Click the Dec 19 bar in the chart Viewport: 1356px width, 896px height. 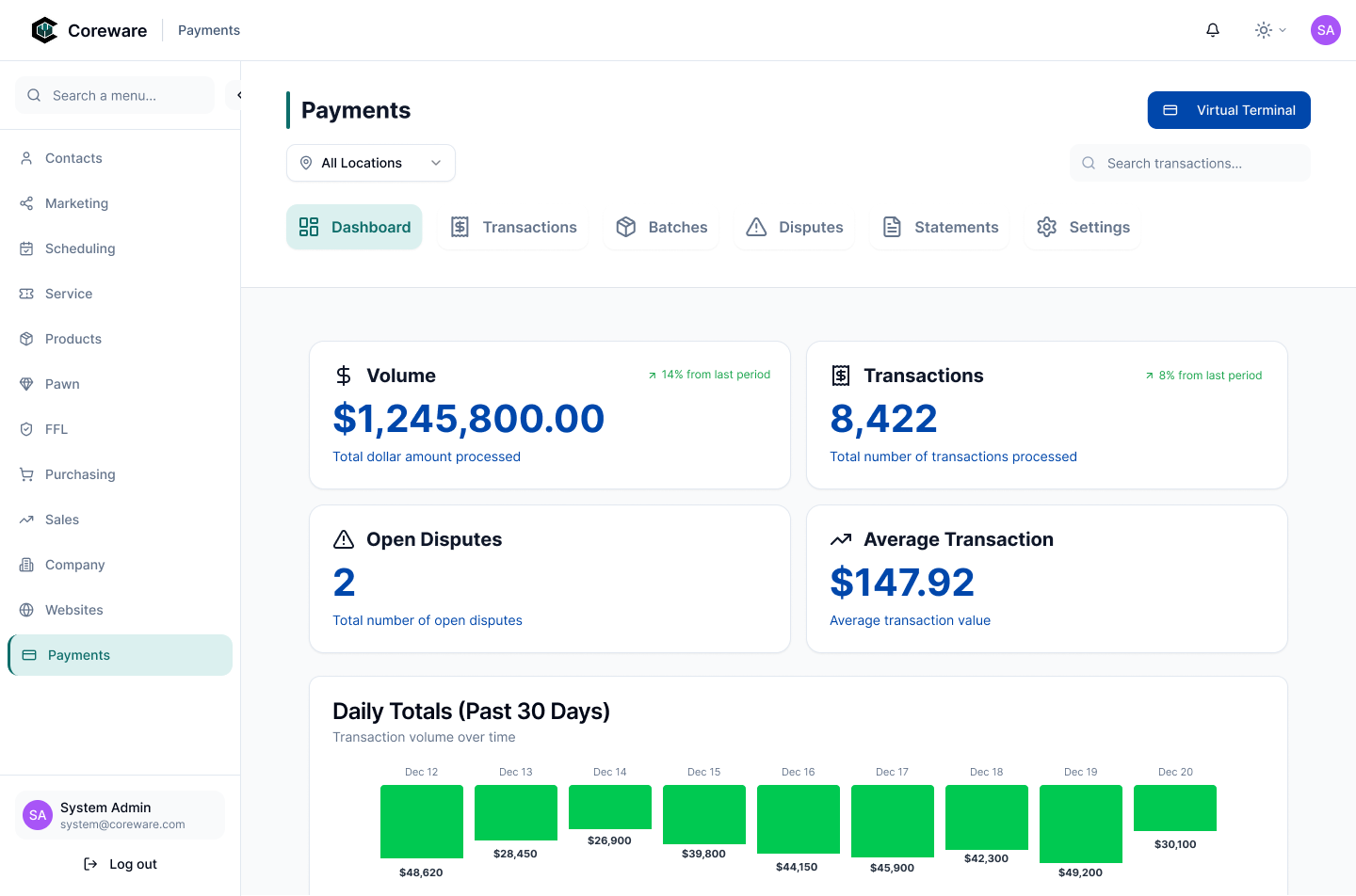pos(1080,824)
